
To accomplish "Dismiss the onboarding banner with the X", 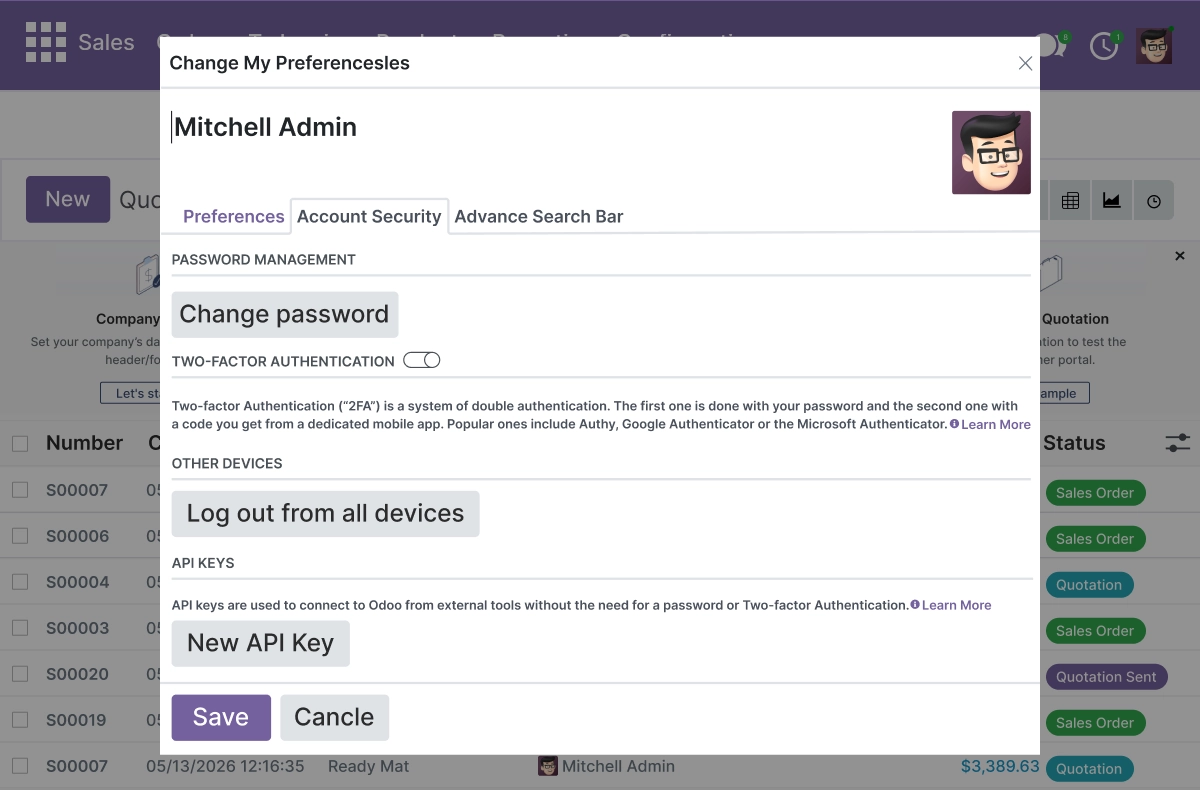I will (1180, 257).
